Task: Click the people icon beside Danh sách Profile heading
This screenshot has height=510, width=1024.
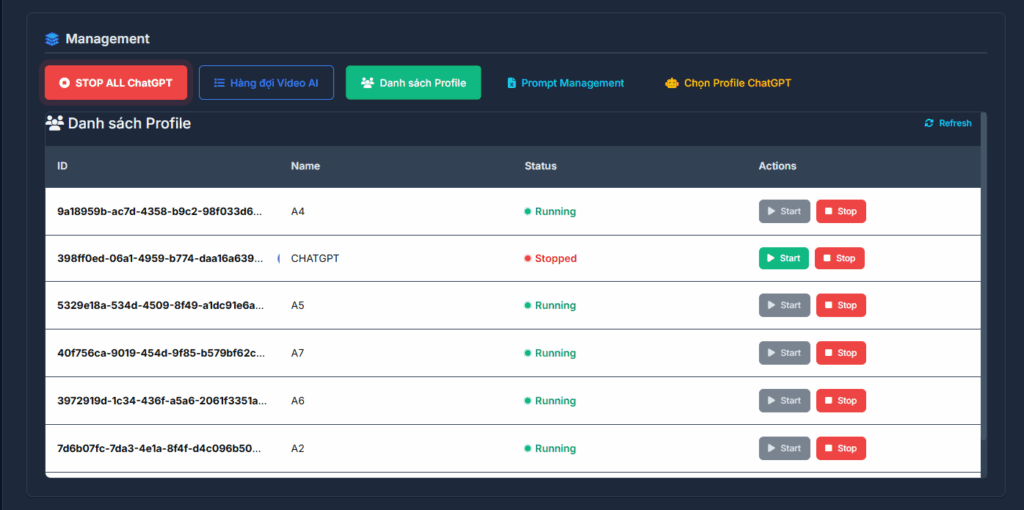Action: tap(55, 123)
